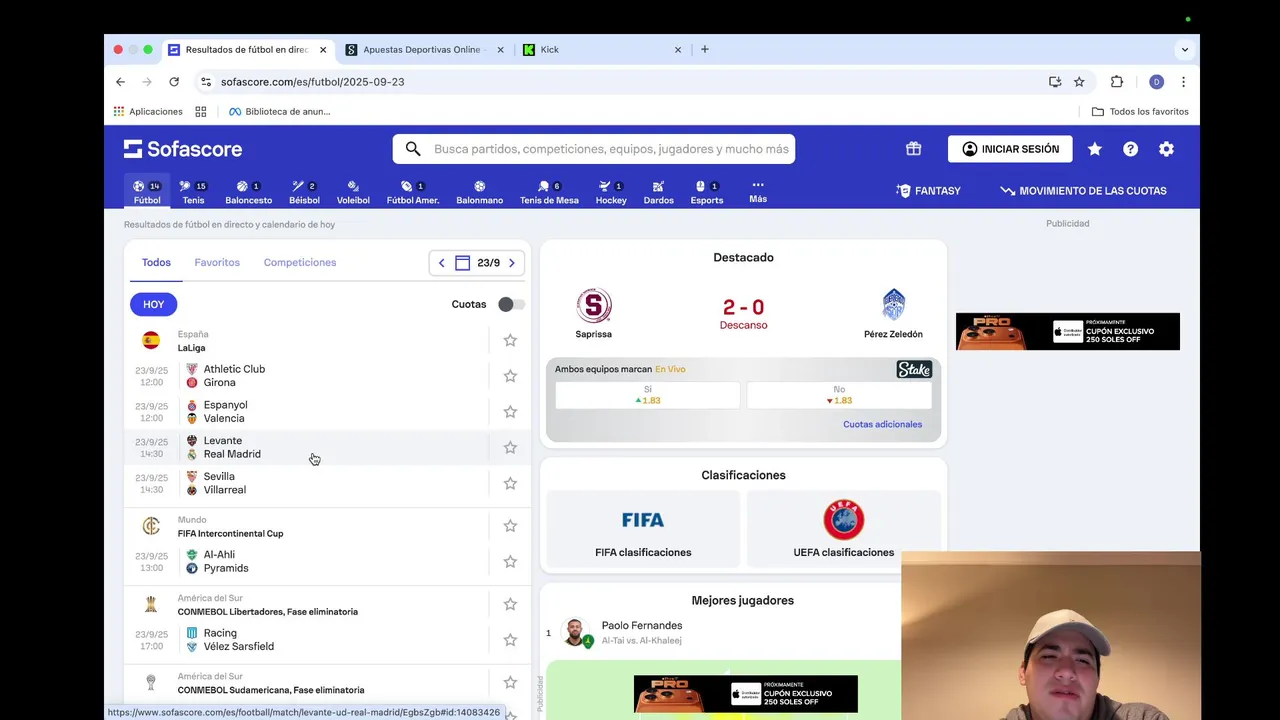The image size is (1280, 720).
Task: Open the Más sports menu
Action: point(758,191)
